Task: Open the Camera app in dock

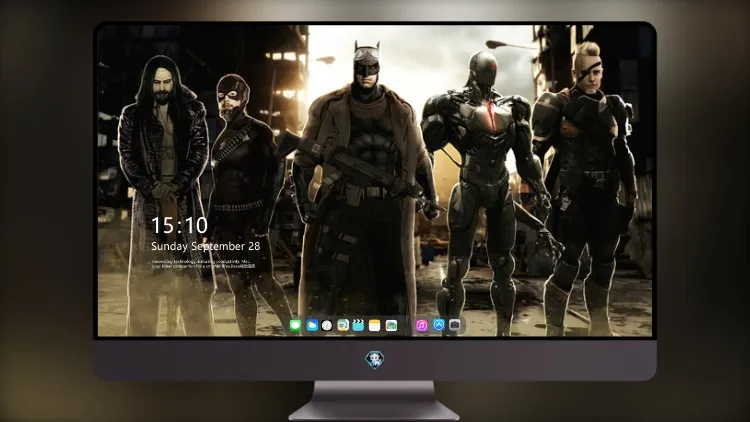Action: coord(455,325)
